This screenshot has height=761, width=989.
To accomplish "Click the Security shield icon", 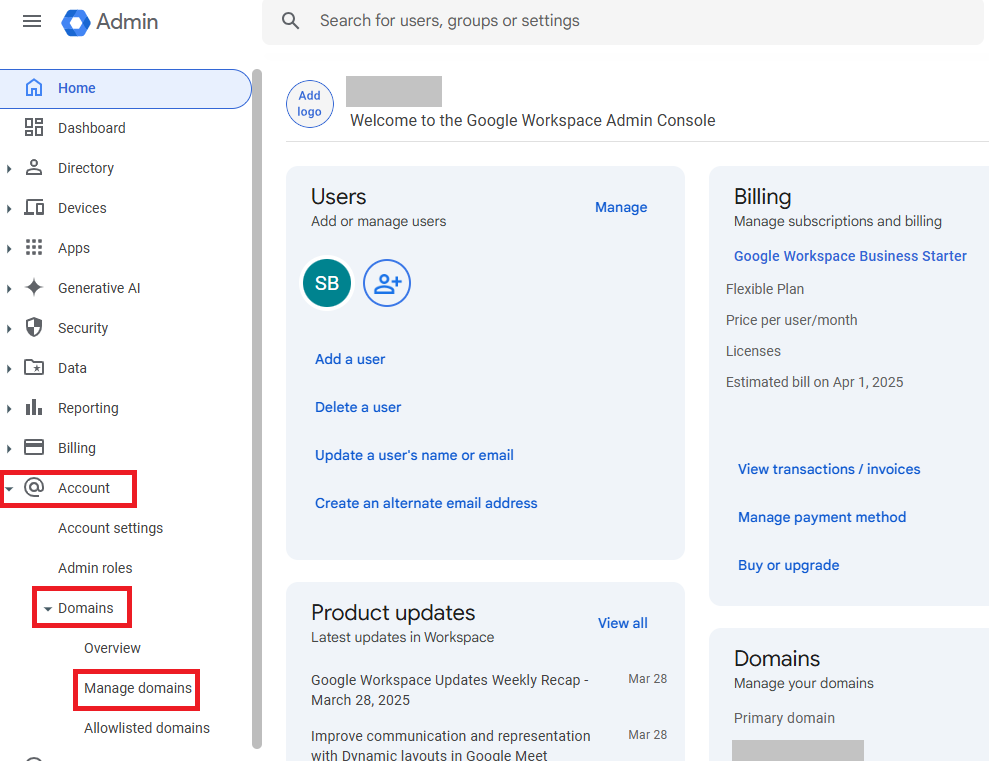I will (x=34, y=328).
